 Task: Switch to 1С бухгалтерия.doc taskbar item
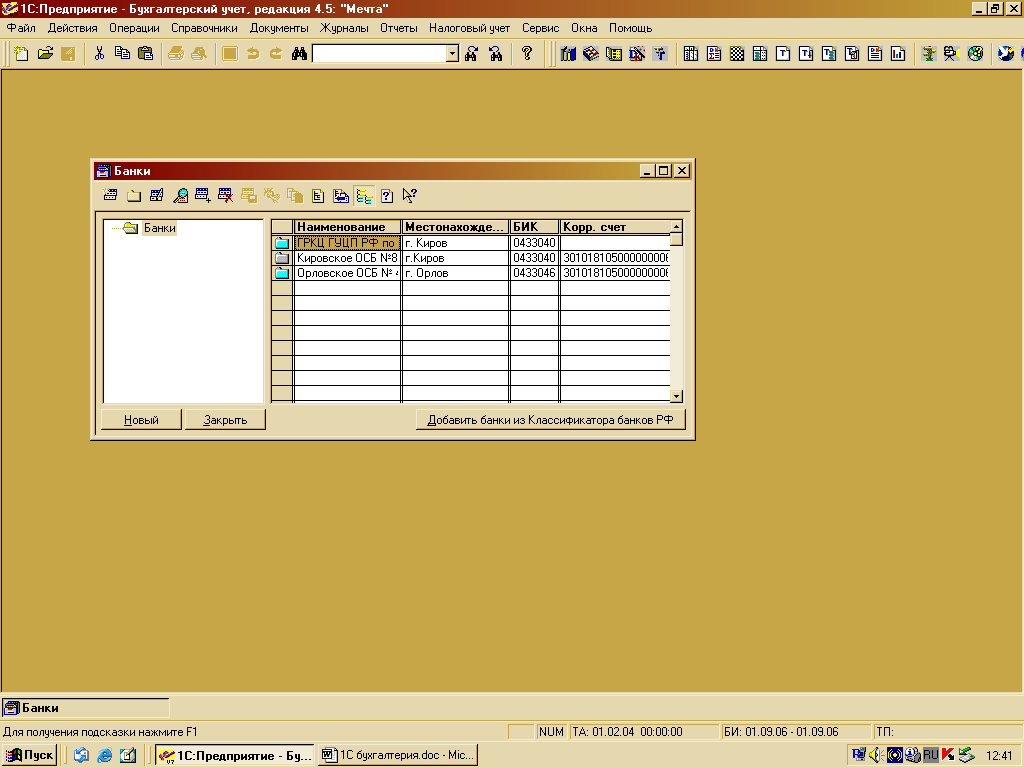click(x=398, y=756)
